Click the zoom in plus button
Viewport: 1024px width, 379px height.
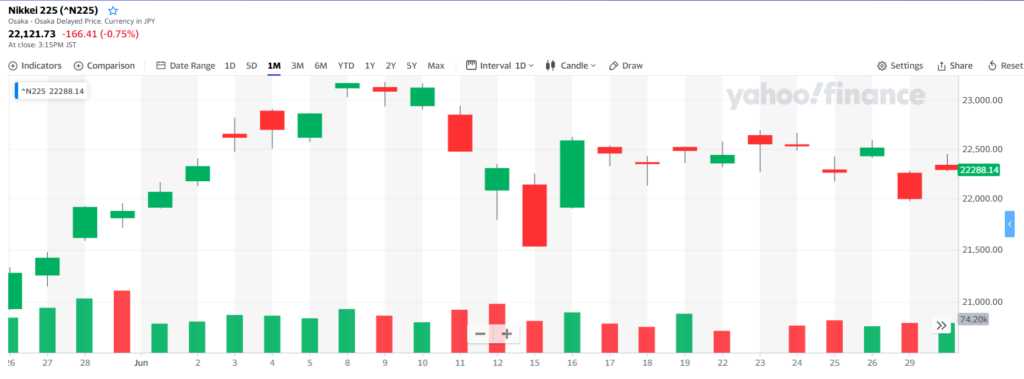click(x=507, y=334)
